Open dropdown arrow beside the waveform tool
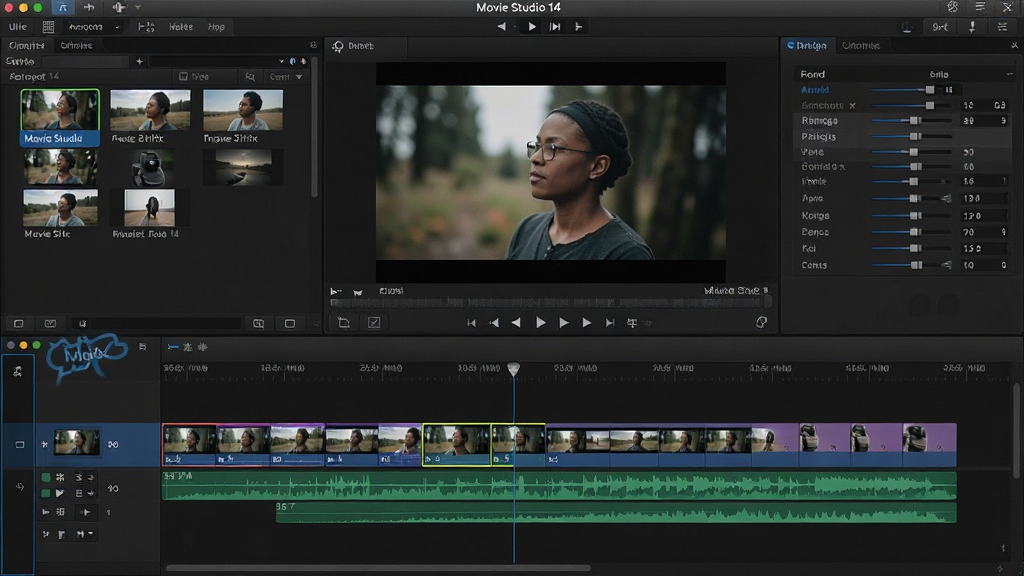The image size is (1024, 576). (138, 8)
